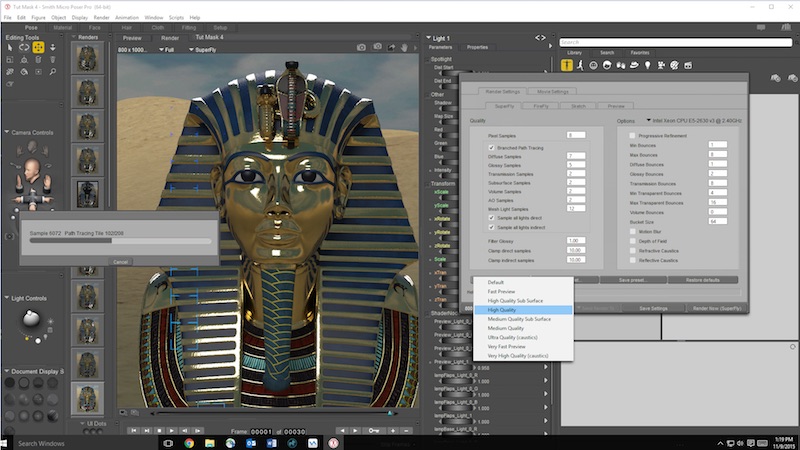This screenshot has width=800, height=450.
Task: Collapse the Renders panel arrow
Action: tap(74, 37)
